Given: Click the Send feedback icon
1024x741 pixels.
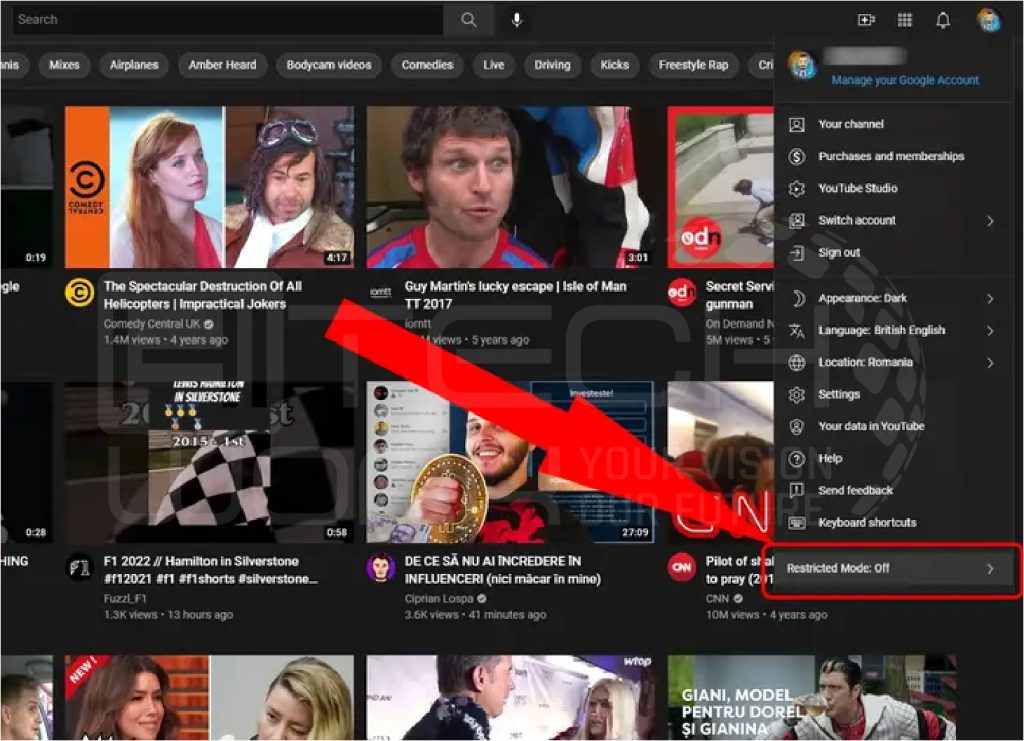Looking at the screenshot, I should tap(797, 490).
